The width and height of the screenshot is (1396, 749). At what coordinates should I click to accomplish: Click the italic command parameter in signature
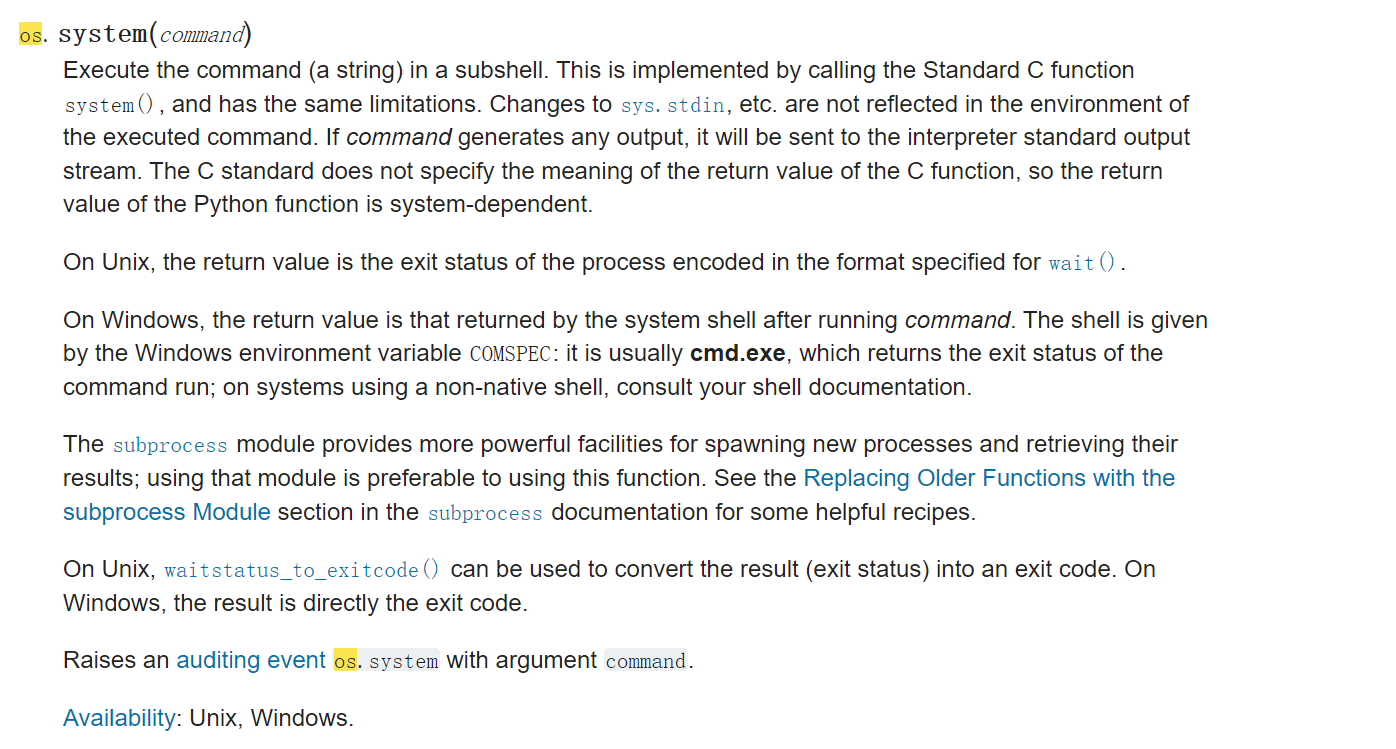[201, 35]
